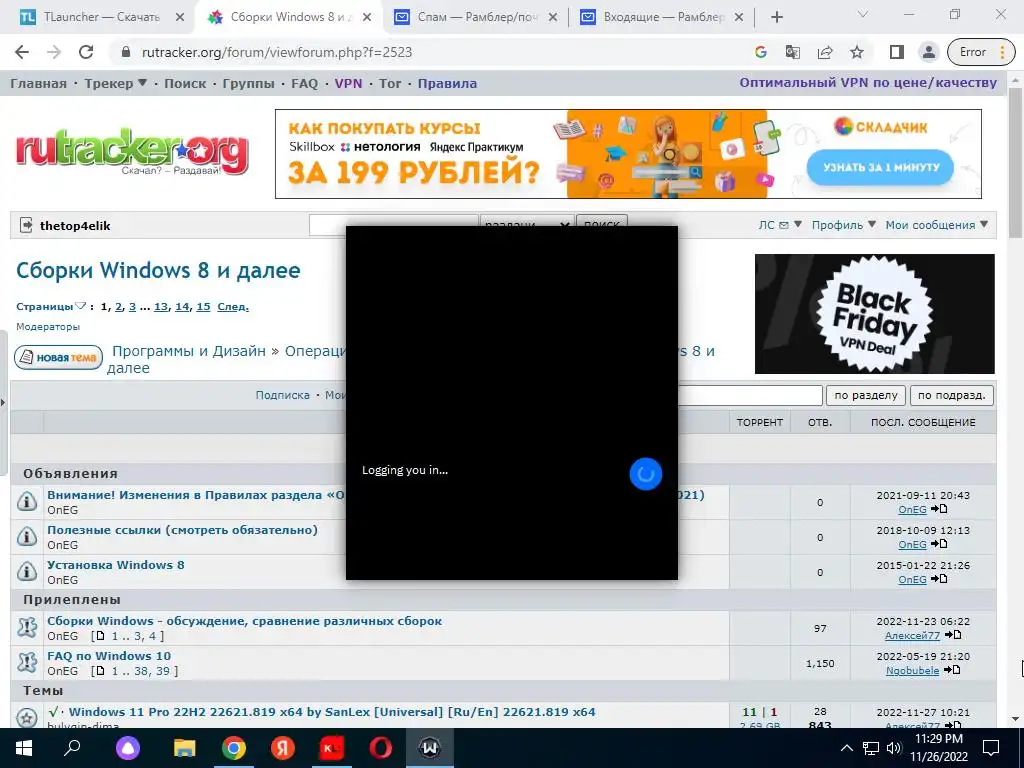Switch to the TLauncher tab
This screenshot has height=768, width=1024.
(x=102, y=17)
